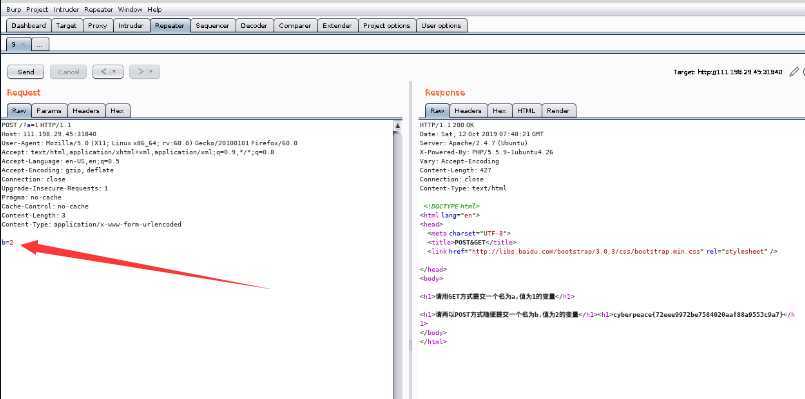Click the User-Agent header line

pos(149,143)
